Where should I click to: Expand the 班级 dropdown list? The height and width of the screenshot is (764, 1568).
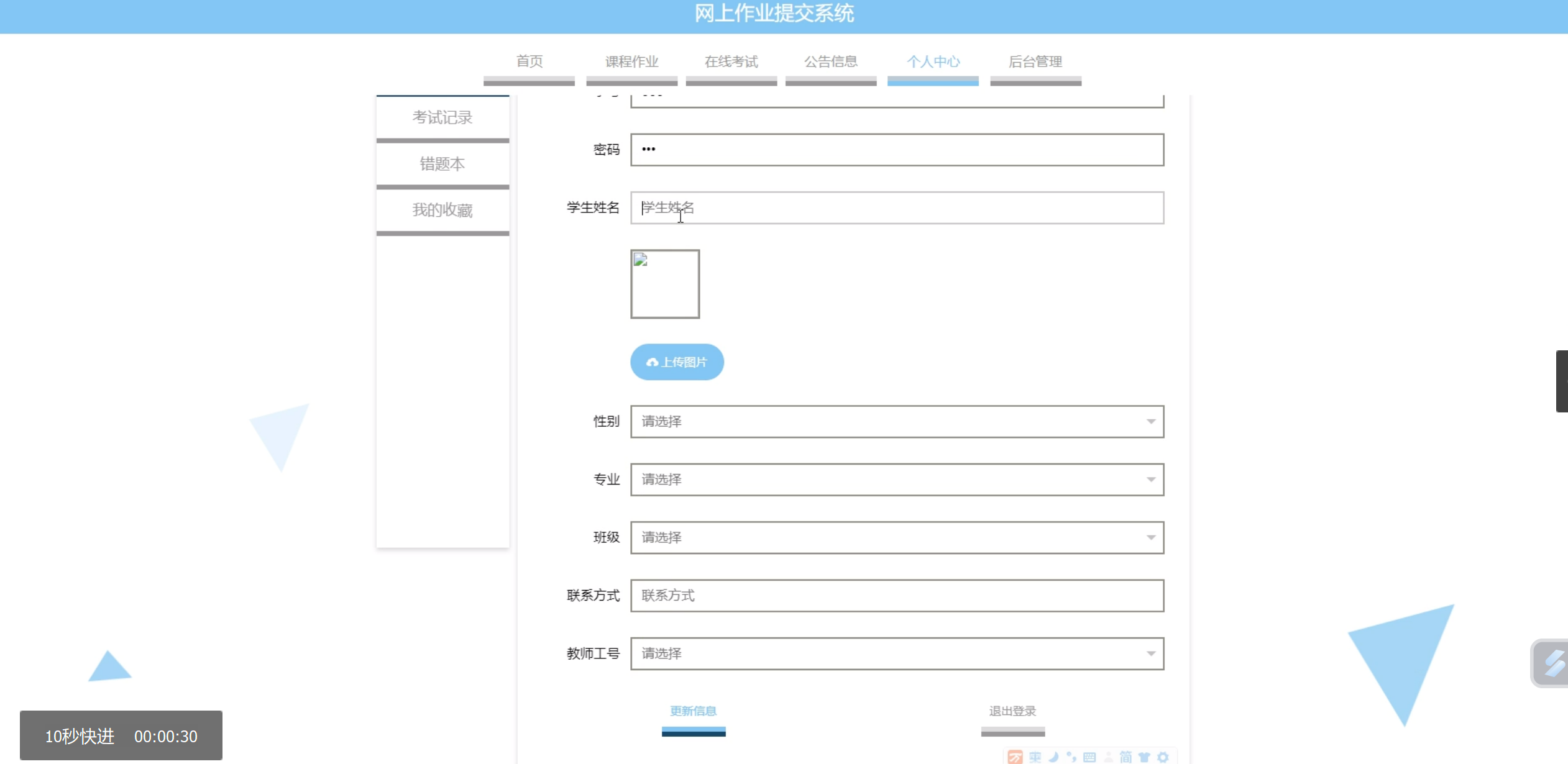pos(896,537)
